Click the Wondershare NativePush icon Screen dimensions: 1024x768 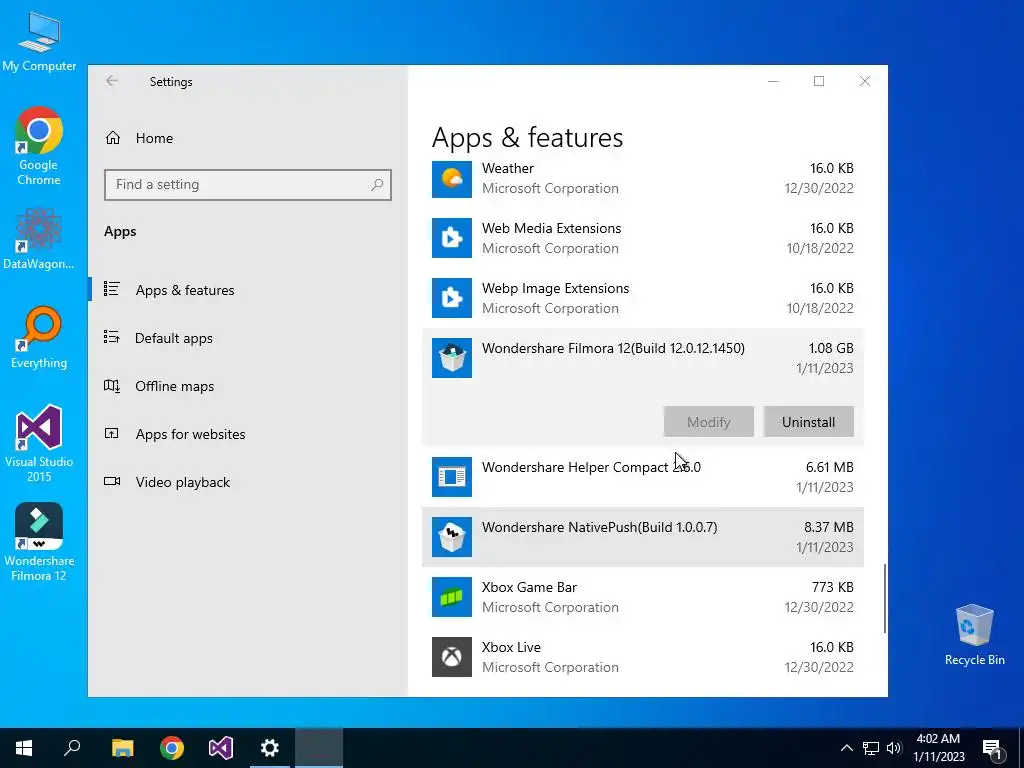pyautogui.click(x=451, y=537)
